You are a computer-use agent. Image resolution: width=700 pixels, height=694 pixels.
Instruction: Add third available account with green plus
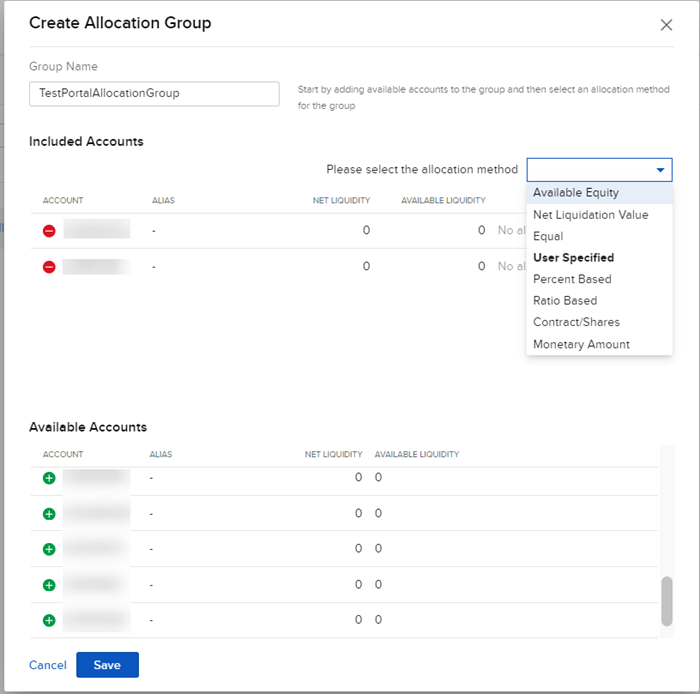(x=49, y=549)
